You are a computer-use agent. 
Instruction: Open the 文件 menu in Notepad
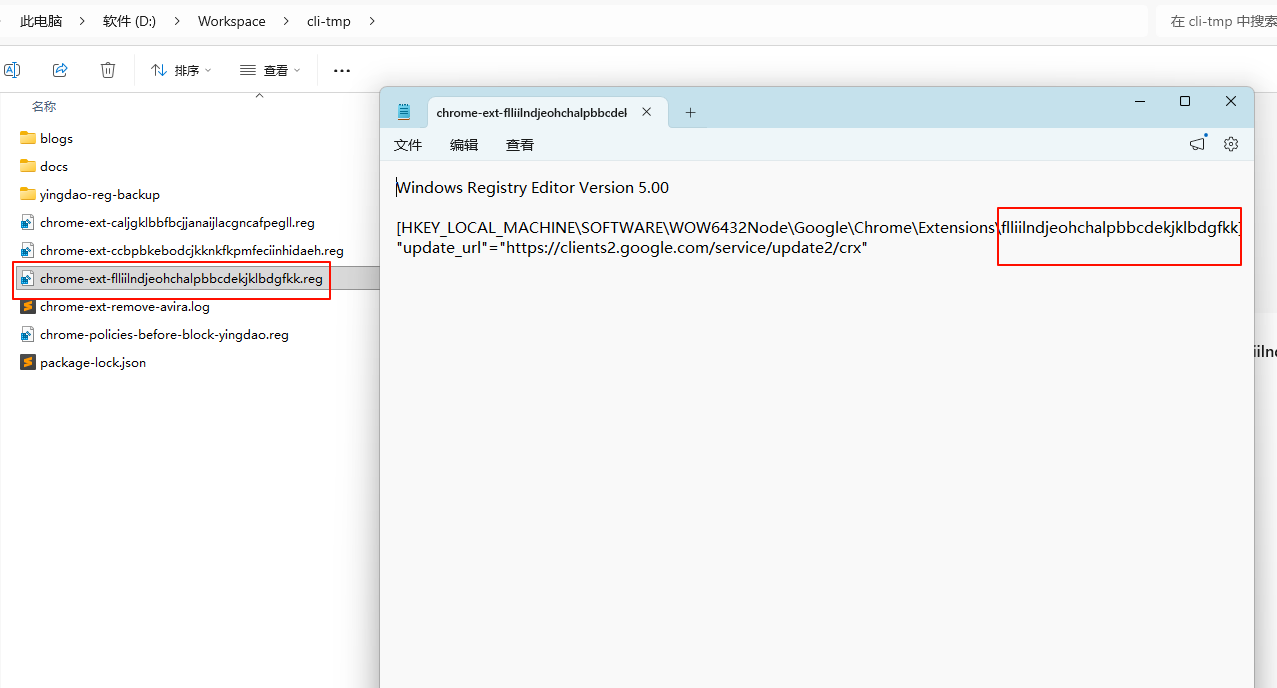click(x=408, y=145)
